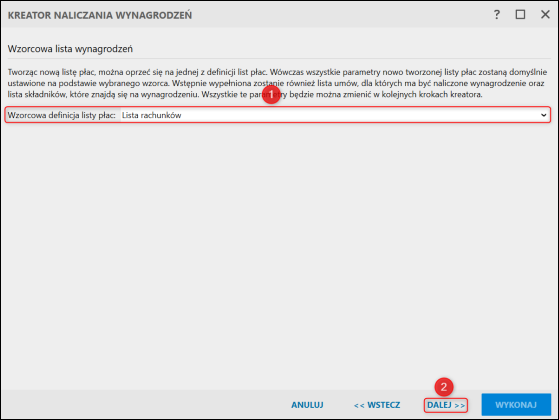Expand the Wzorcowa definicja listy płac dropdown arrow

[x=543, y=115]
